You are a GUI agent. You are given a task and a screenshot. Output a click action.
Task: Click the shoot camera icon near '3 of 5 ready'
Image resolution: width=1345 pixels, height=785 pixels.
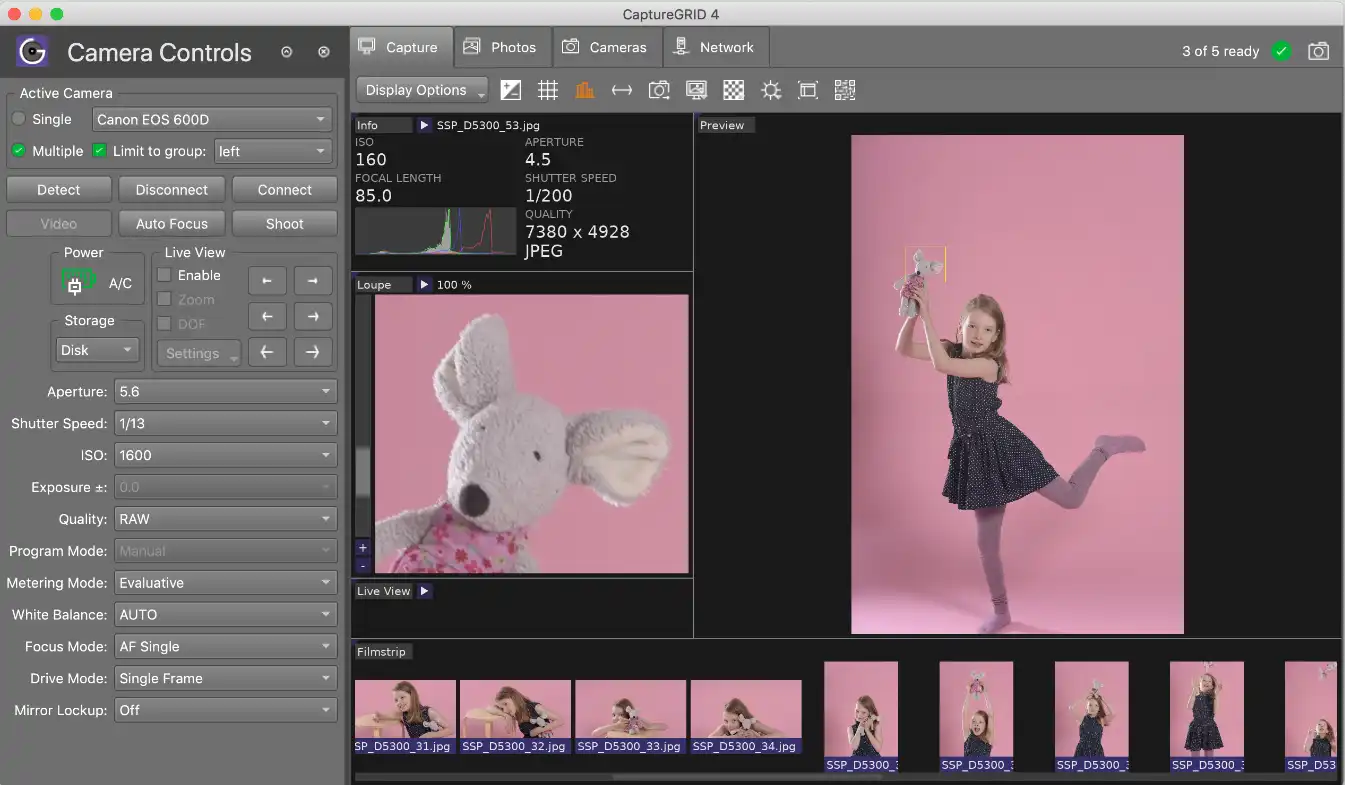coord(1318,50)
